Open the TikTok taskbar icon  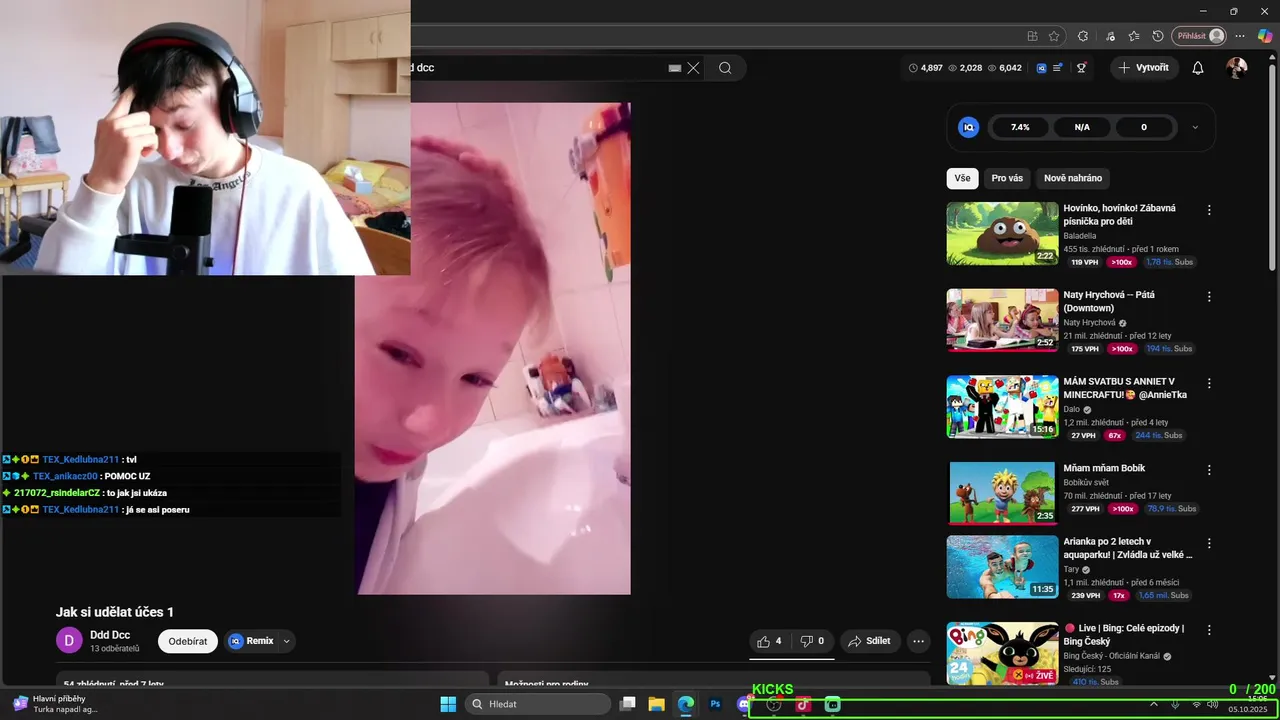coord(803,704)
